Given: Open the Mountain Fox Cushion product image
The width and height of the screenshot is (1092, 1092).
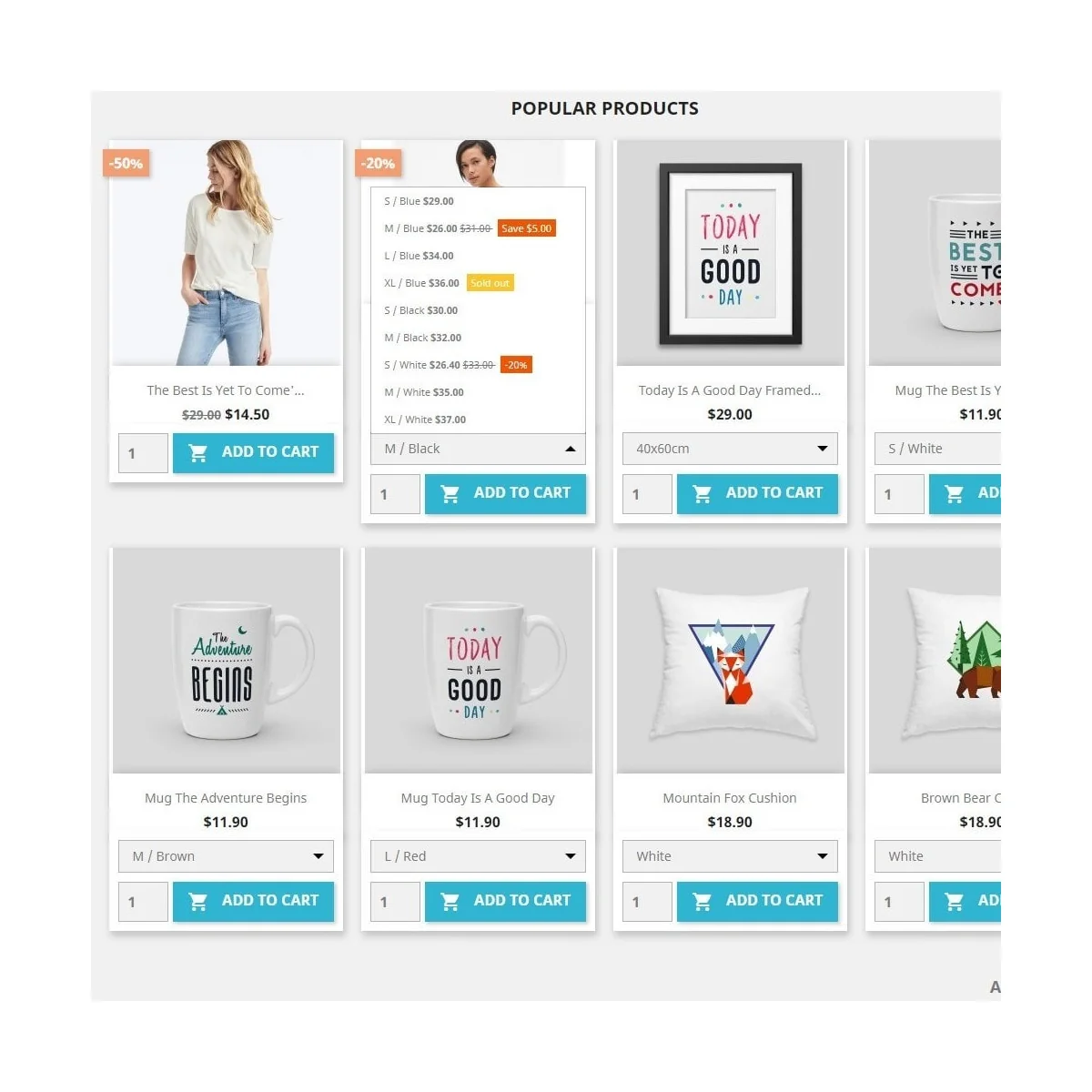Looking at the screenshot, I should tap(730, 661).
